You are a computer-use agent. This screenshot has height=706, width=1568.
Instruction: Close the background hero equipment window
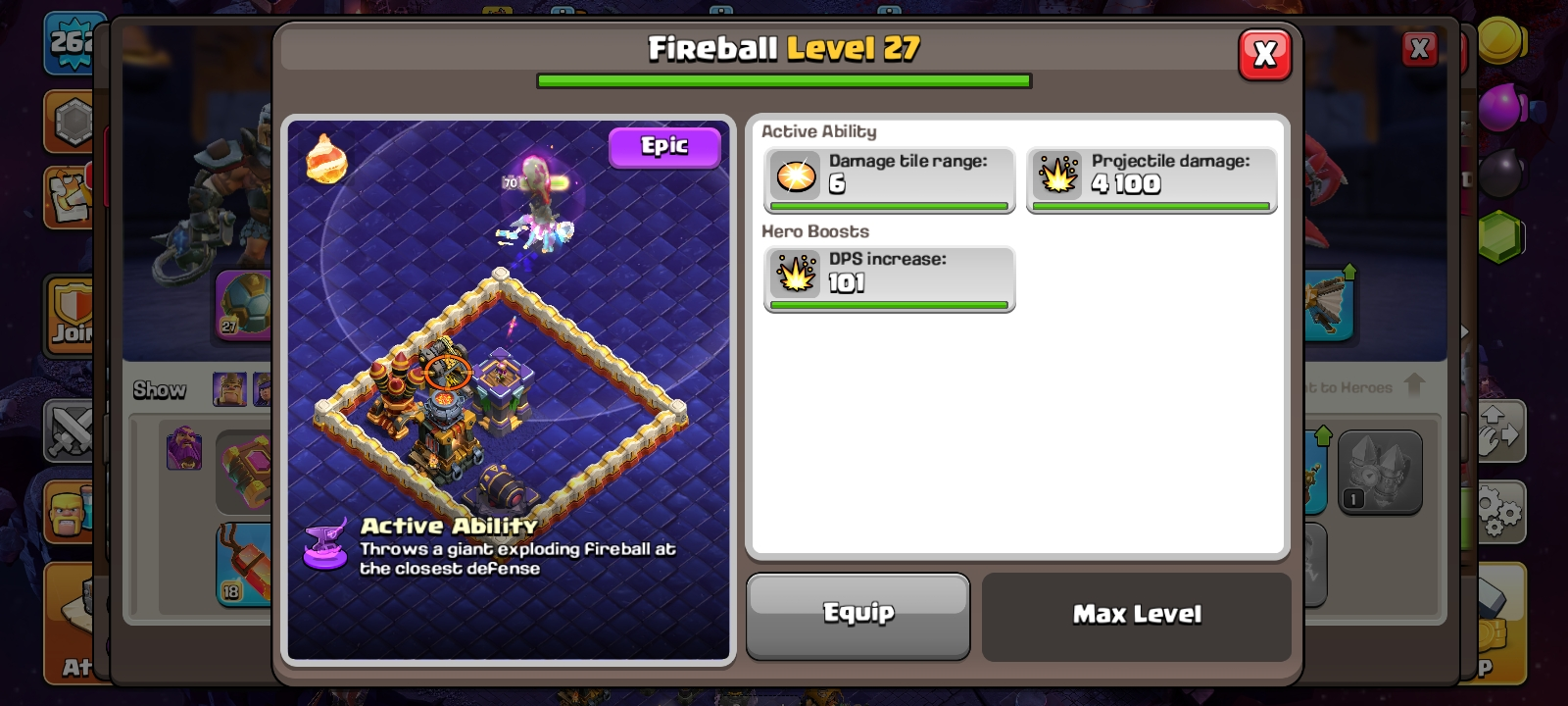pos(1419,49)
